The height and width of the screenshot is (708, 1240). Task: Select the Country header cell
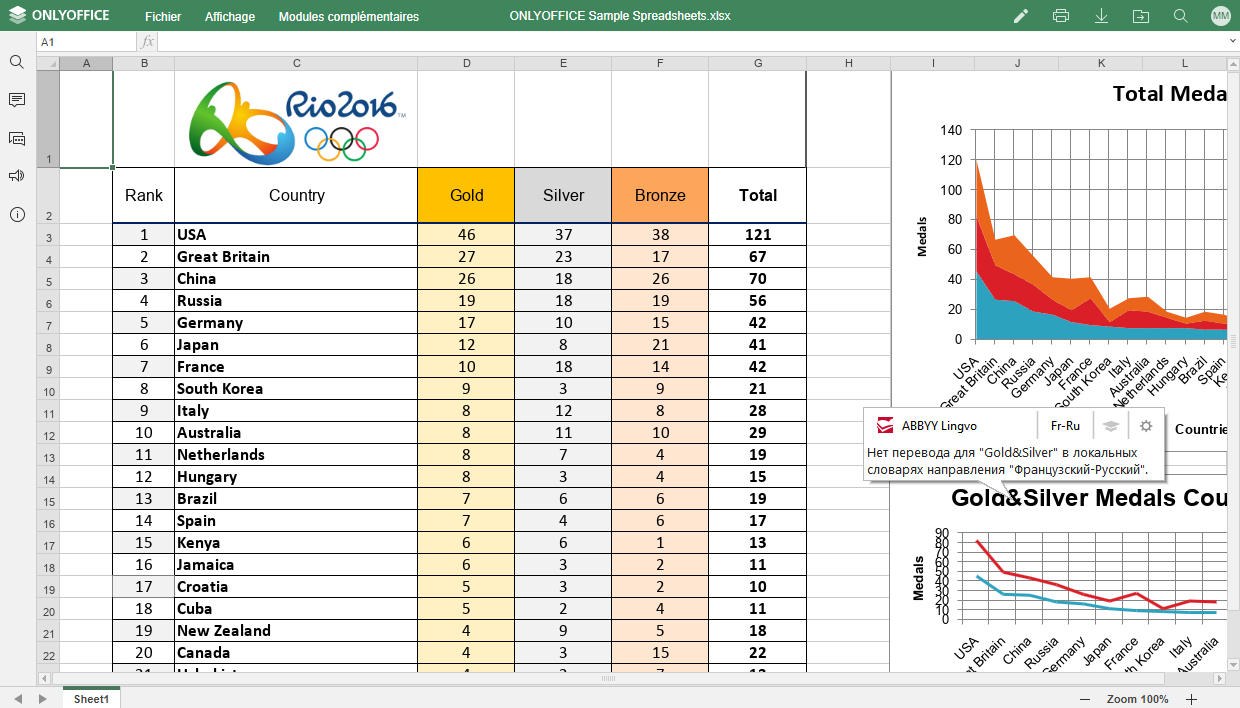click(296, 195)
